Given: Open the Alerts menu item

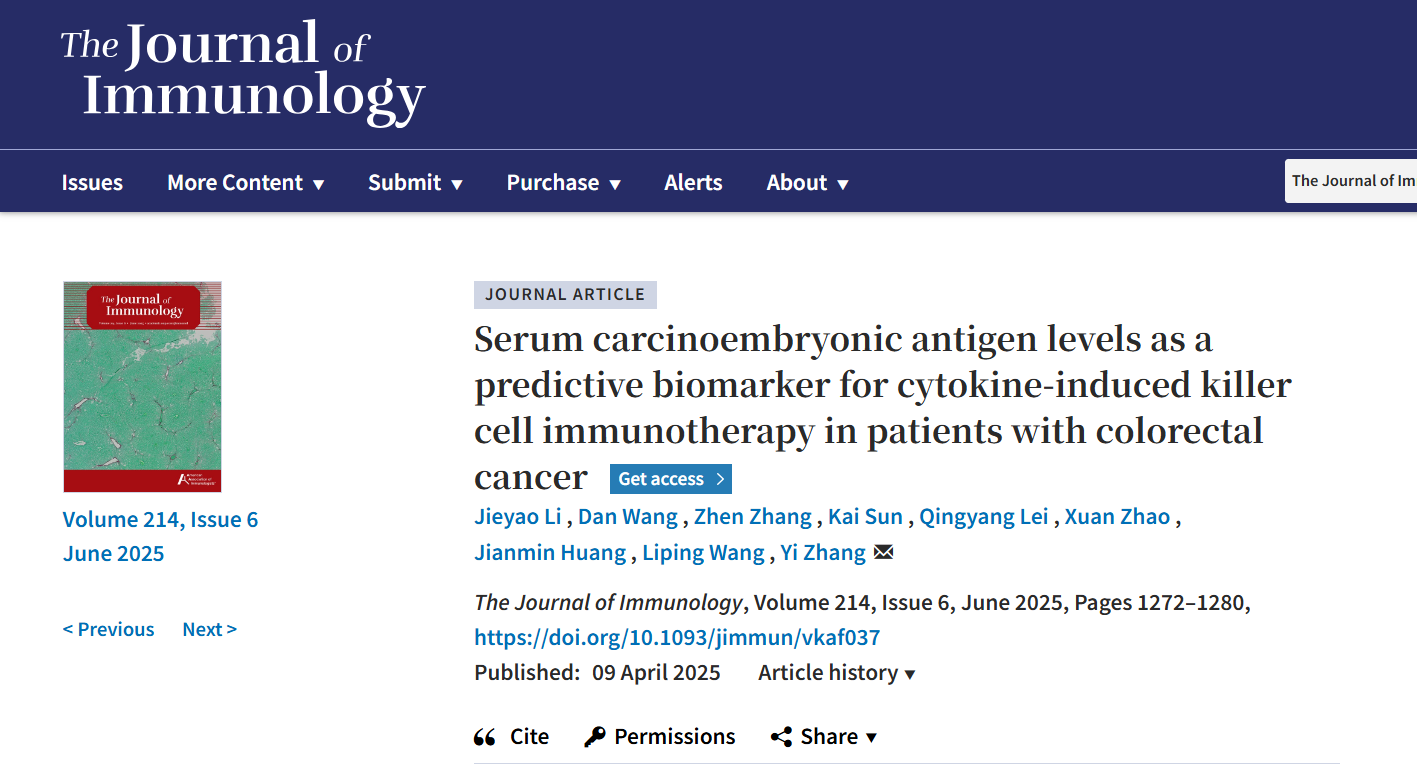Looking at the screenshot, I should click(x=693, y=183).
